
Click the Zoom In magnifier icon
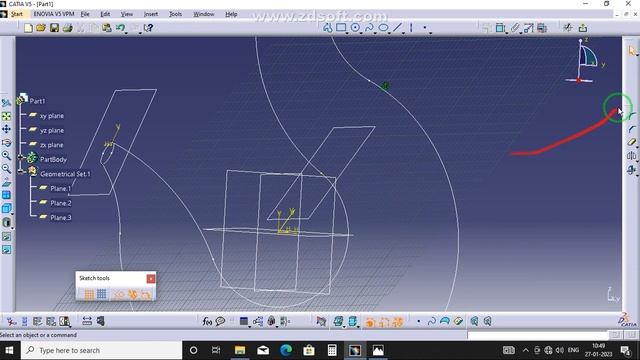[x=6, y=156]
